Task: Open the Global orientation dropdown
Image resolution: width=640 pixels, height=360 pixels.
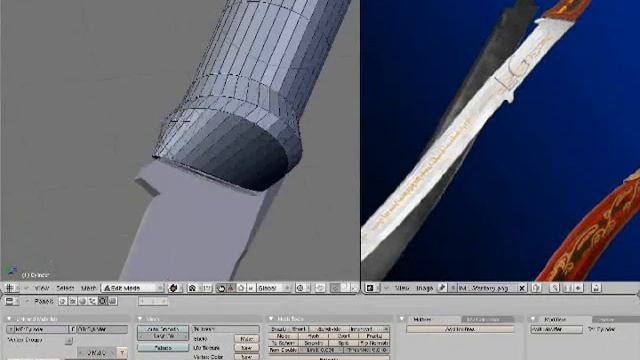Action: coord(273,288)
